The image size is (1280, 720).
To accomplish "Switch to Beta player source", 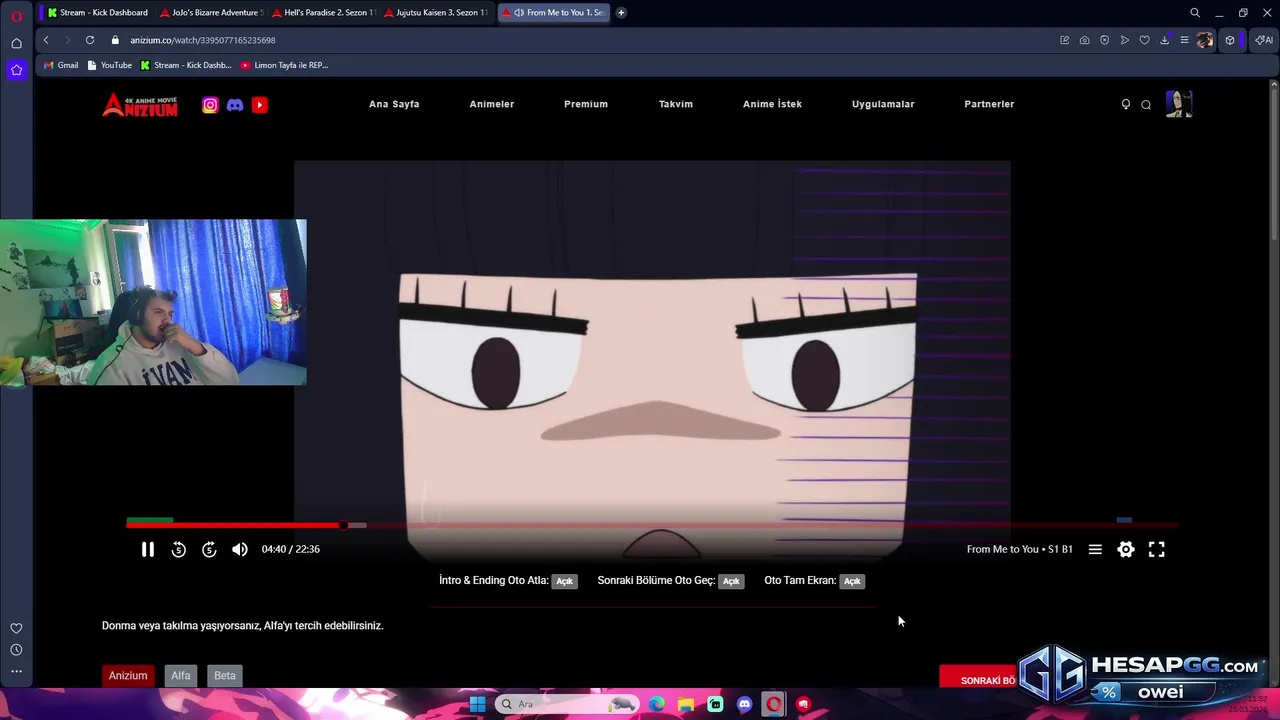I will point(225,676).
